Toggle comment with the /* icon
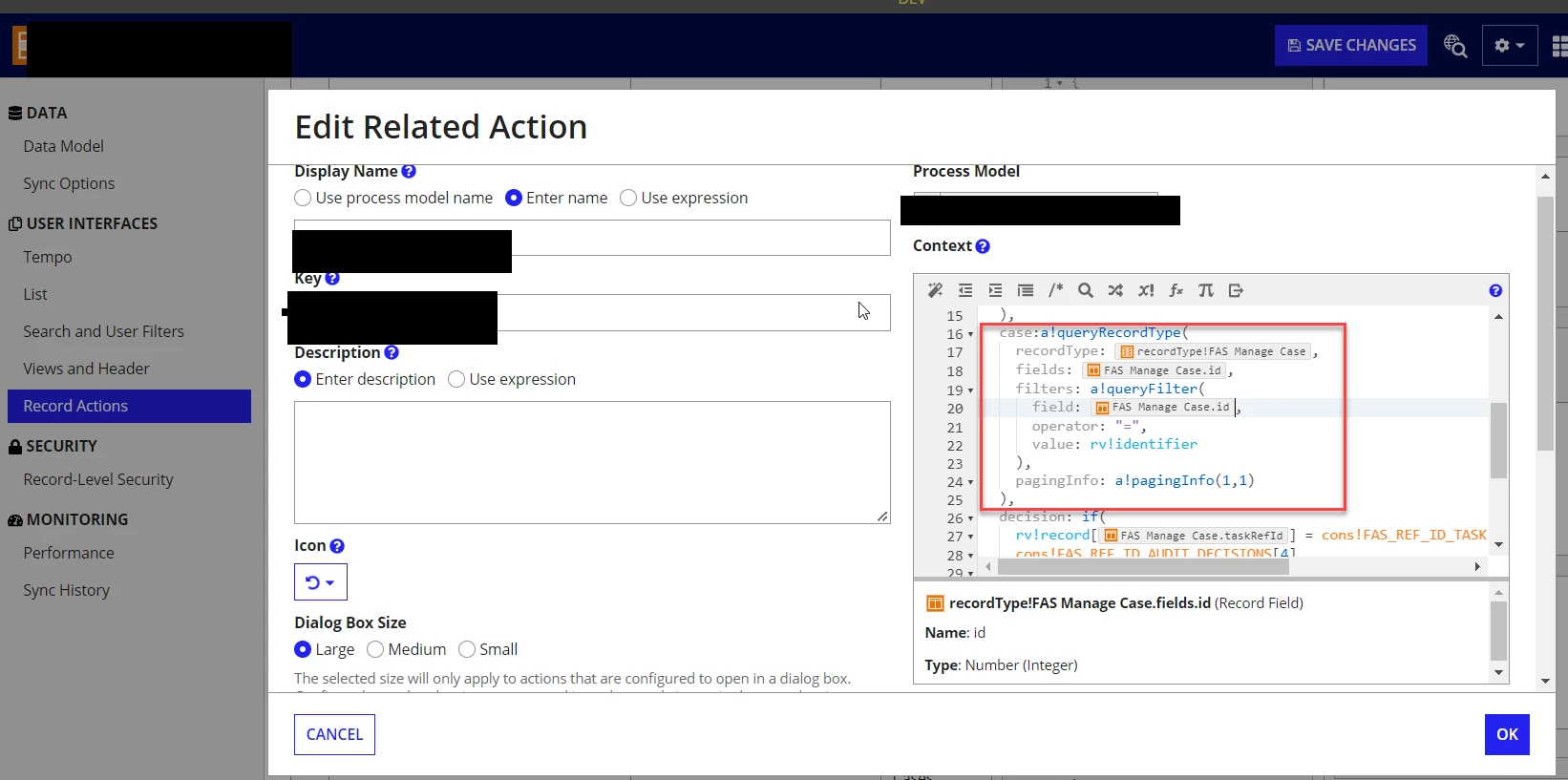Viewport: 1568px width, 780px height. (1055, 290)
